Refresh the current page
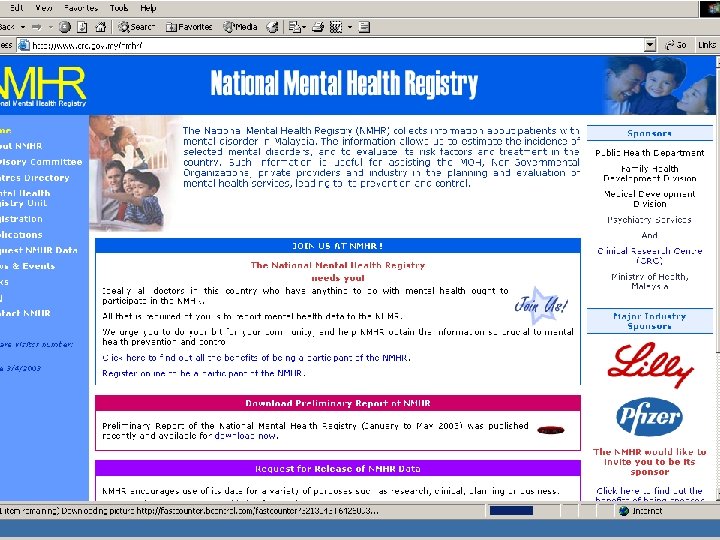Image resolution: width=720 pixels, height=540 pixels. click(x=82, y=27)
